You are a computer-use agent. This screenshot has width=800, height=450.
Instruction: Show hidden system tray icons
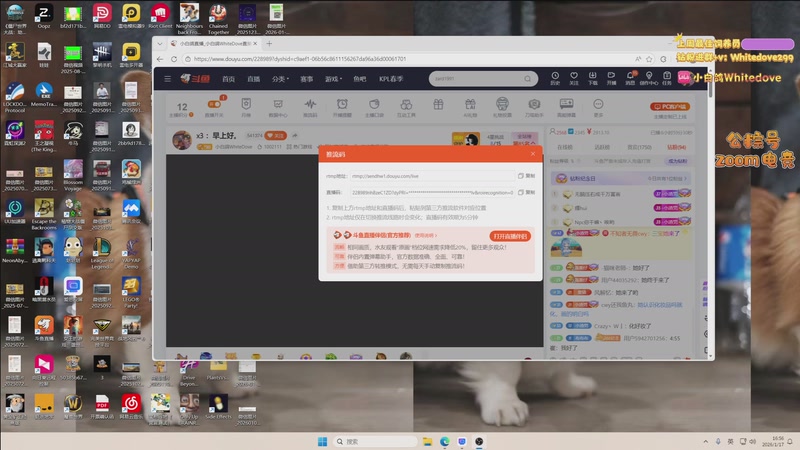coord(706,441)
